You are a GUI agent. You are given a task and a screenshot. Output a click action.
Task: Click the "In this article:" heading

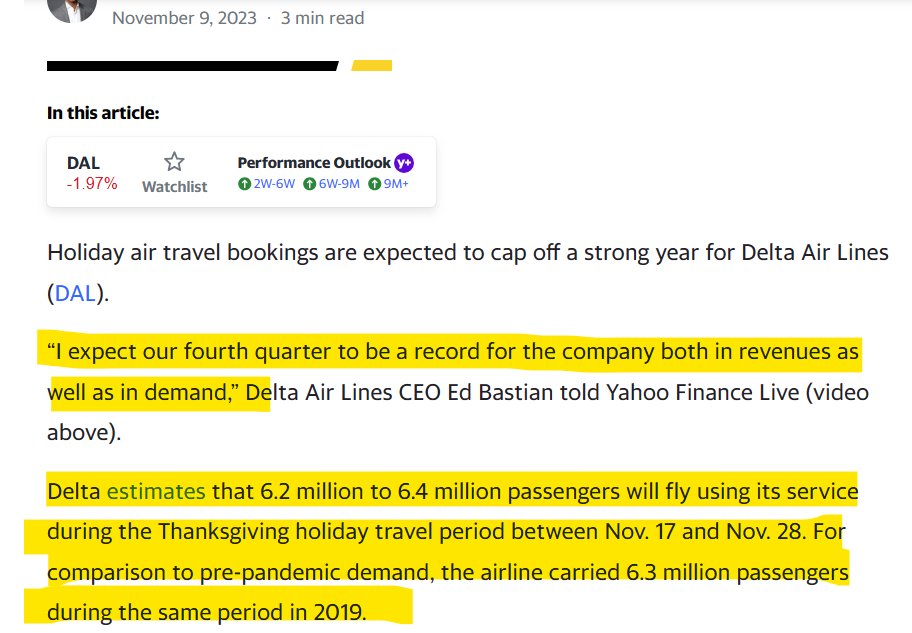click(x=103, y=113)
